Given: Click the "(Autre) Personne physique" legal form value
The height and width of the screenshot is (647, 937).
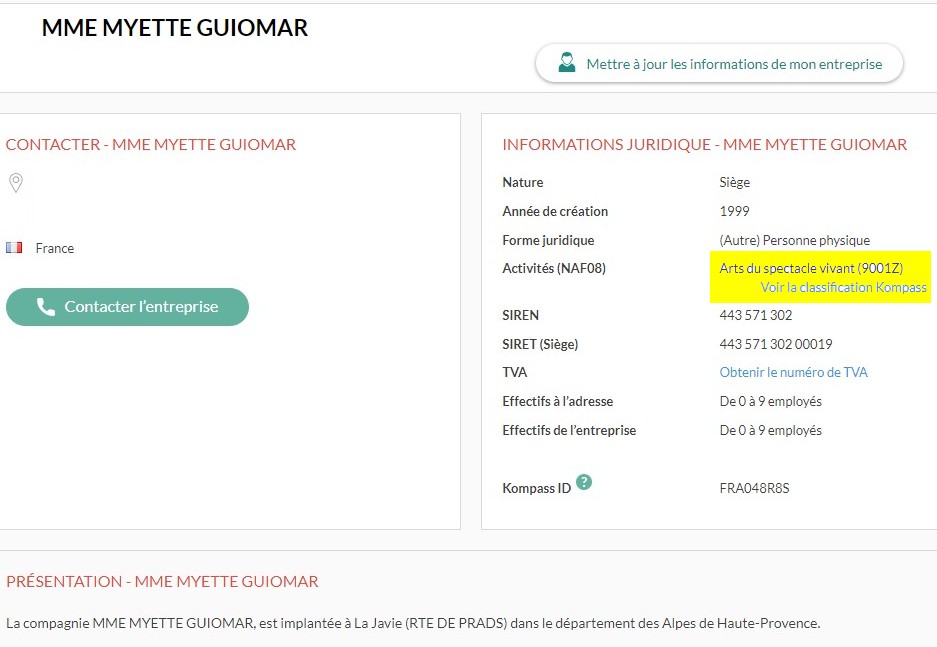Looking at the screenshot, I should click(x=794, y=241).
